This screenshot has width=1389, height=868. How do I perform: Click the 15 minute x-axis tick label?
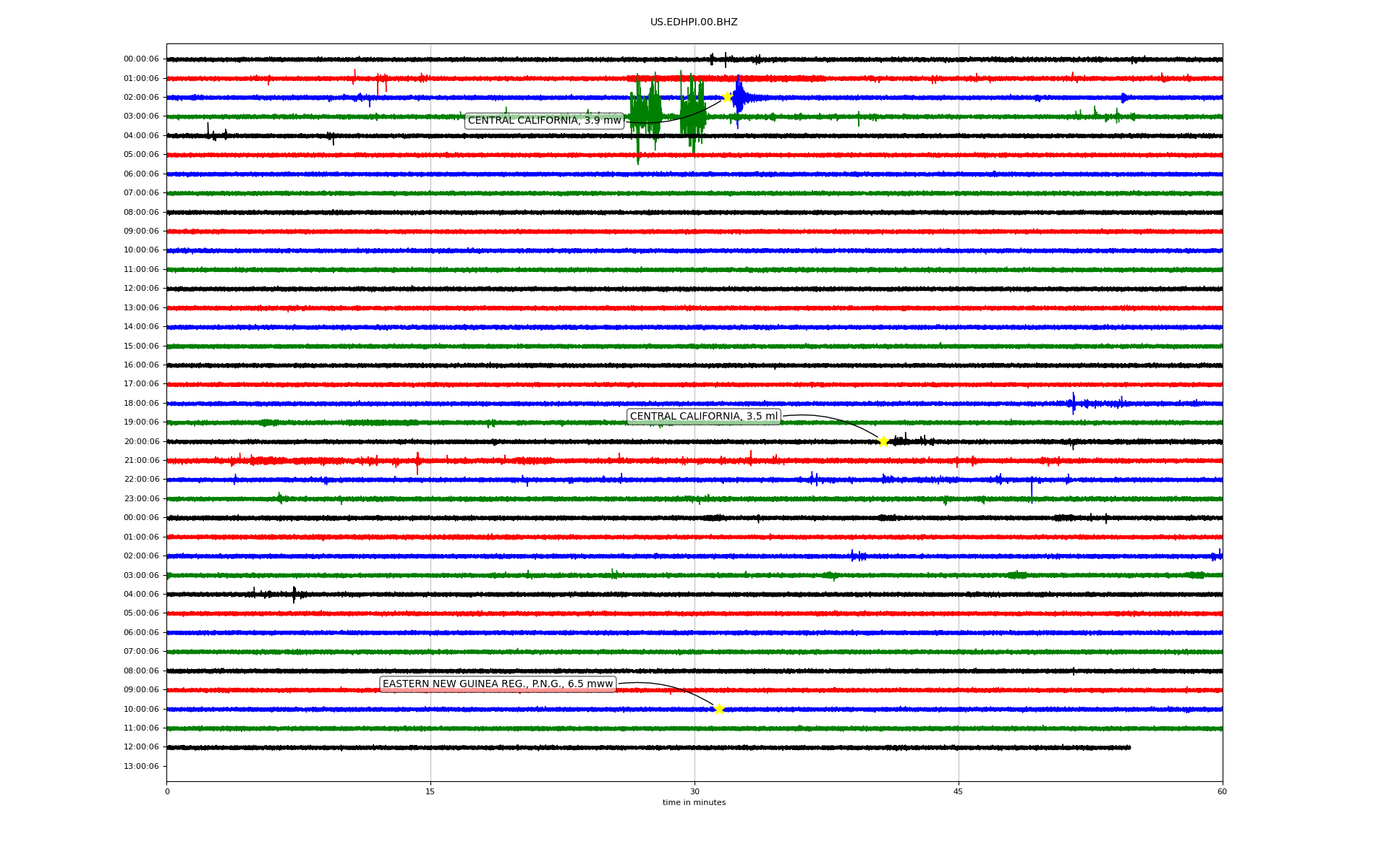(x=430, y=791)
